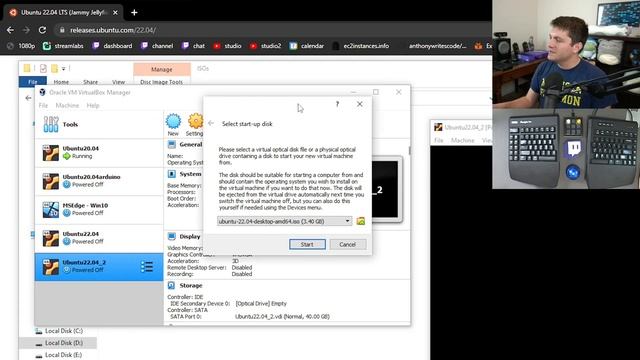640x360 pixels.
Task: Reload the browser page
Action: point(42,30)
